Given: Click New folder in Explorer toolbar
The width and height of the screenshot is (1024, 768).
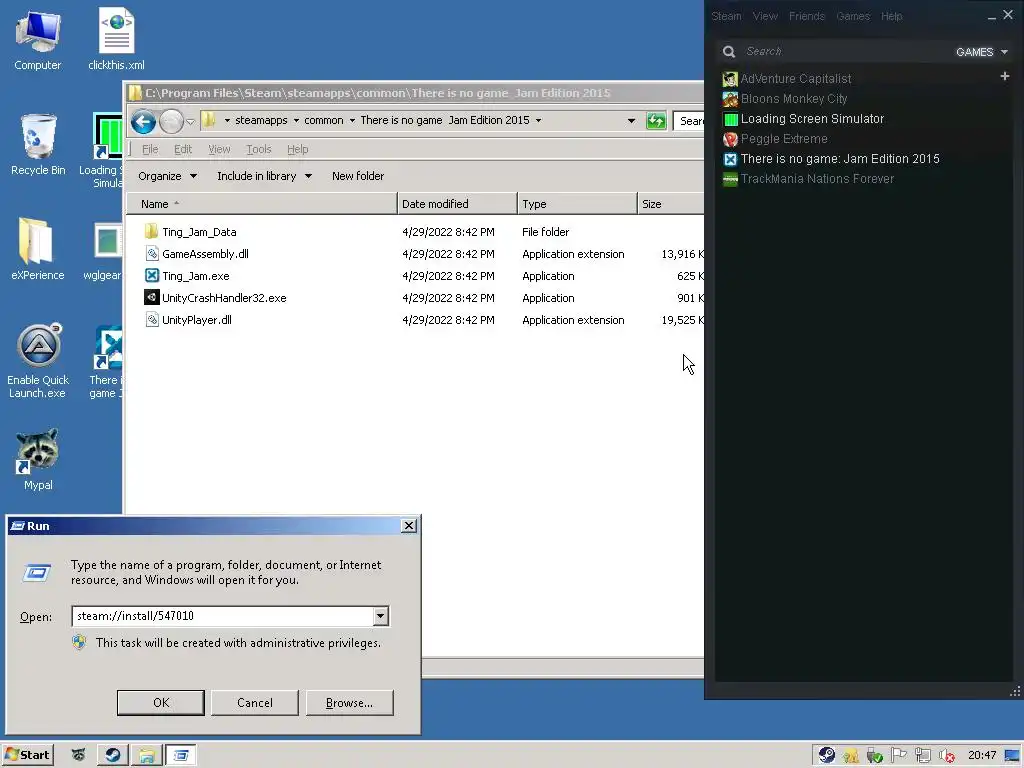Looking at the screenshot, I should (358, 176).
